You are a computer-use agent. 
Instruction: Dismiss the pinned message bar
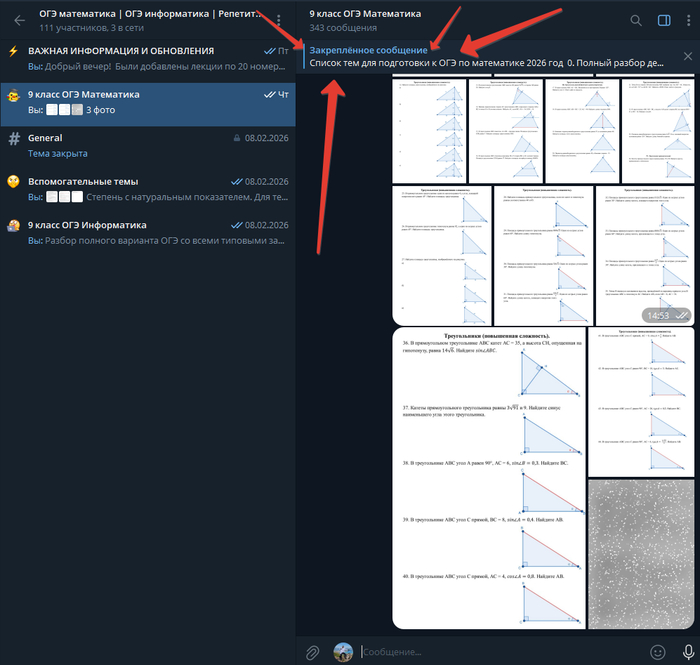click(688, 56)
